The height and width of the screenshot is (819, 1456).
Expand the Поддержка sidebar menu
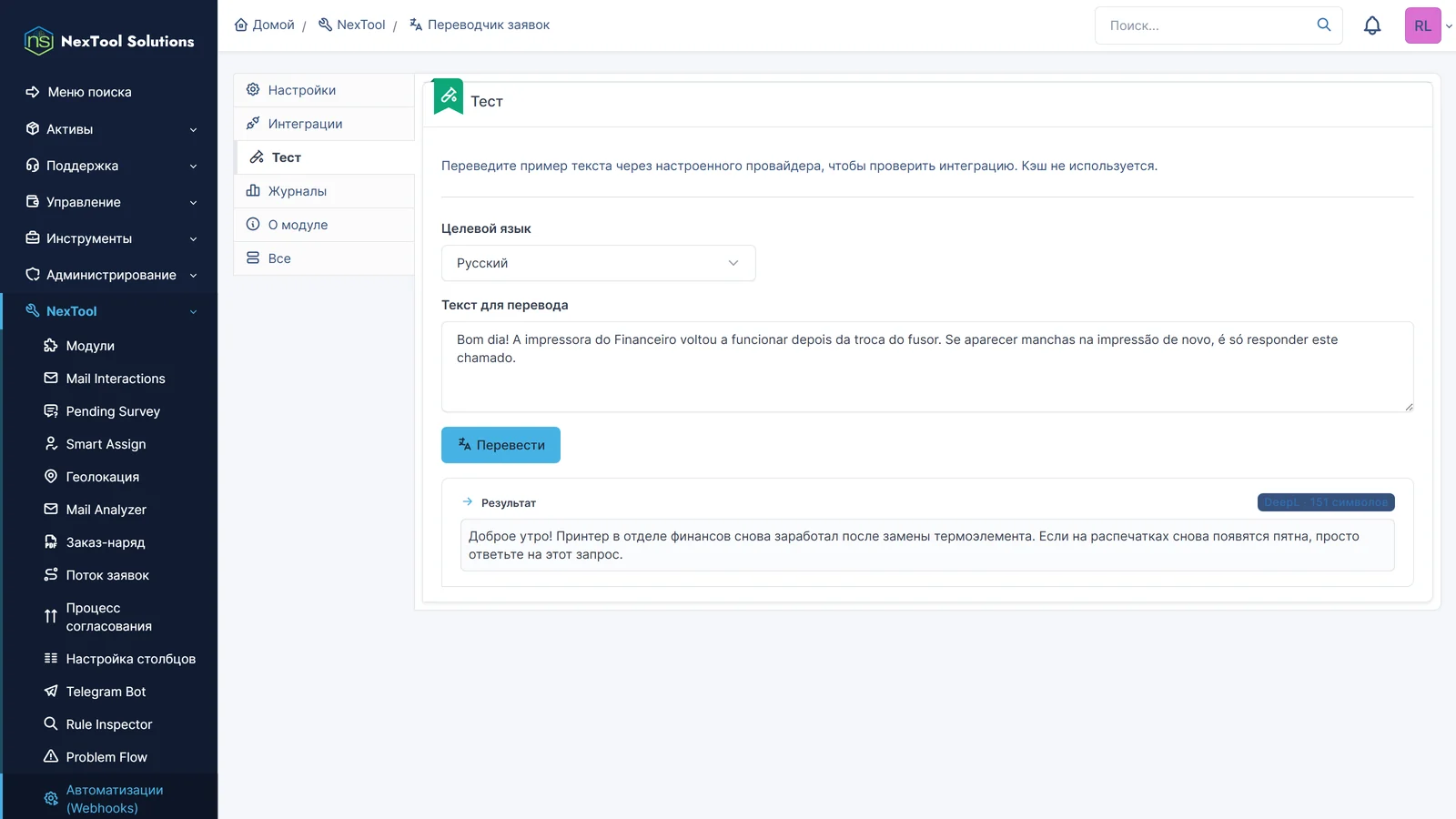(109, 166)
